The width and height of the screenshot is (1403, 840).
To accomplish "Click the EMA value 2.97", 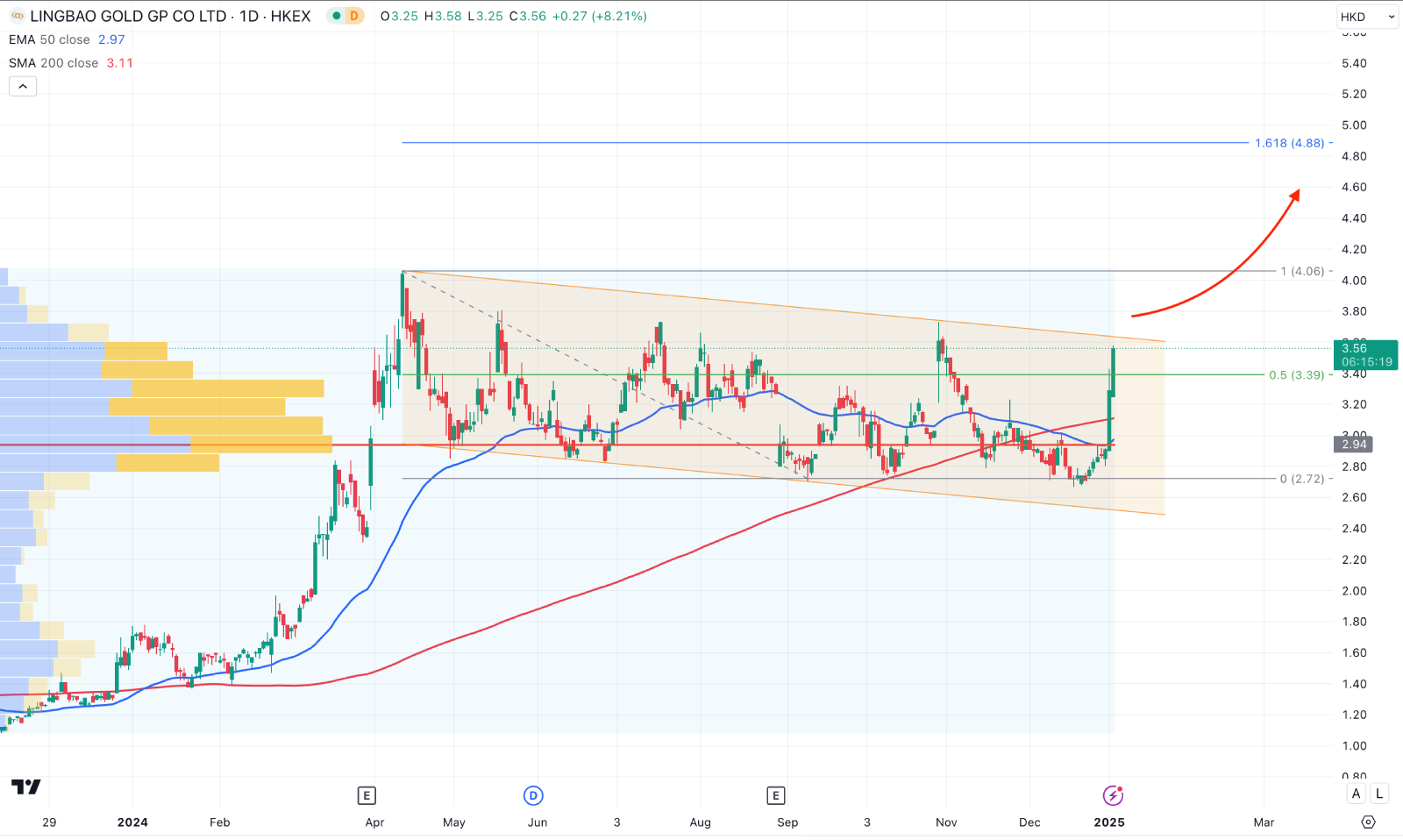I will pos(111,39).
